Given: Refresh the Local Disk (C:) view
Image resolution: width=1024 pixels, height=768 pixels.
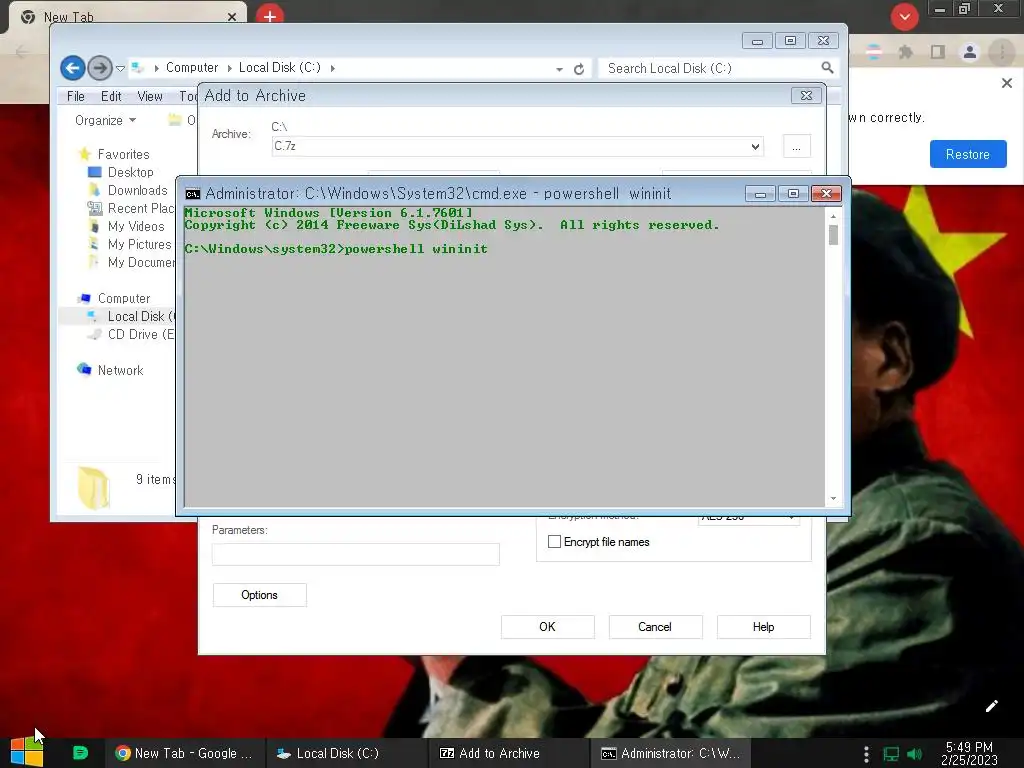Looking at the screenshot, I should (x=579, y=69).
